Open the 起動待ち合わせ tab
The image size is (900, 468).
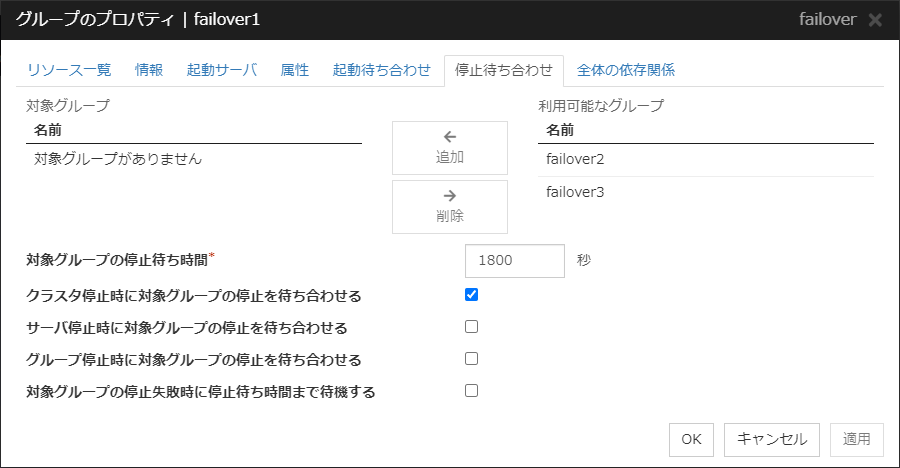pyautogui.click(x=382, y=70)
